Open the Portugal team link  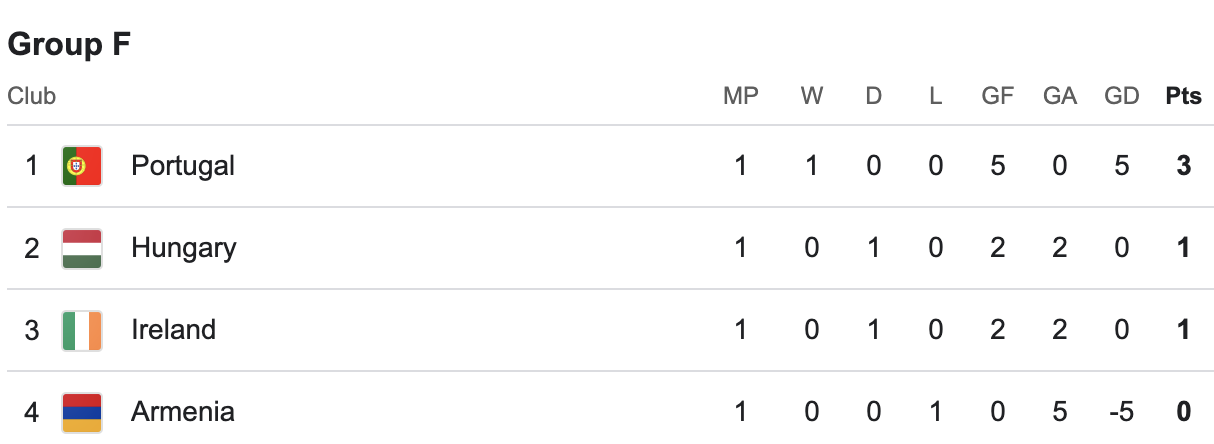coord(183,165)
